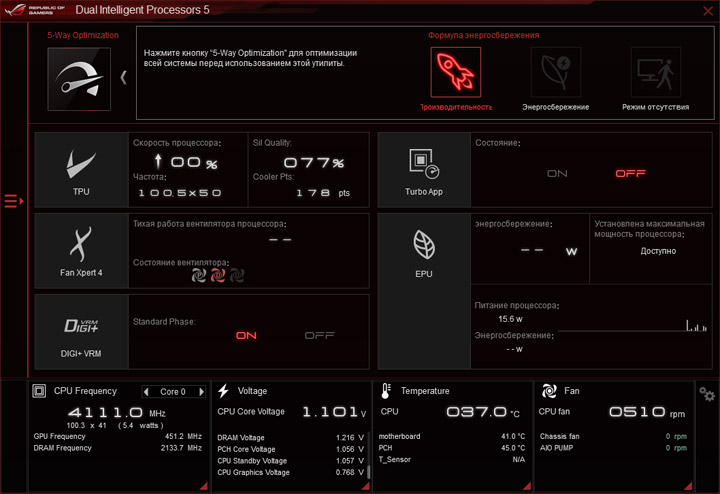The width and height of the screenshot is (720, 494).
Task: Open the DIGI+ VRM panel
Action: (82, 332)
